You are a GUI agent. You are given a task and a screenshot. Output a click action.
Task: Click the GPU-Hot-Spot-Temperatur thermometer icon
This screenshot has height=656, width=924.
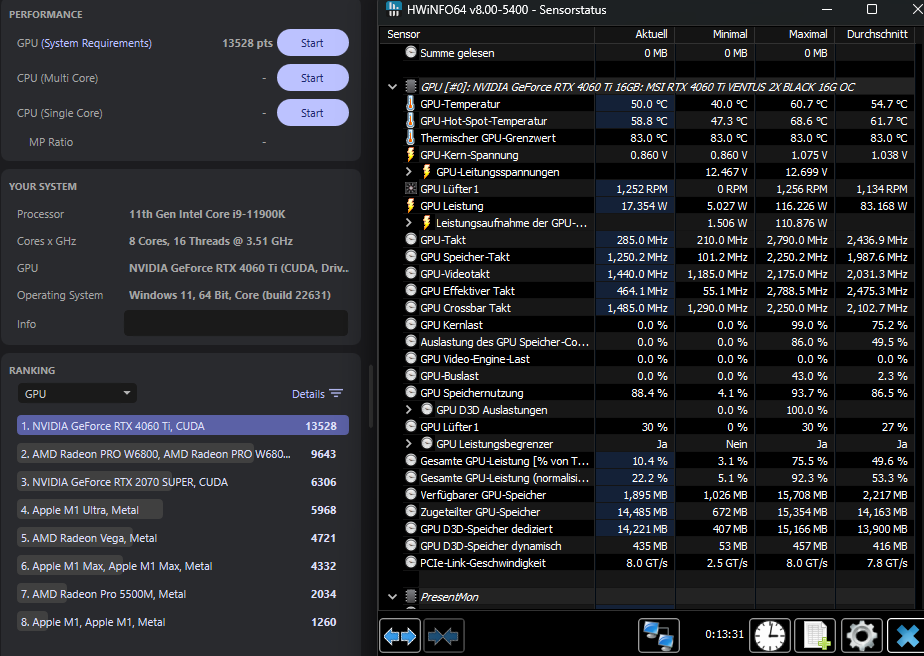411,121
